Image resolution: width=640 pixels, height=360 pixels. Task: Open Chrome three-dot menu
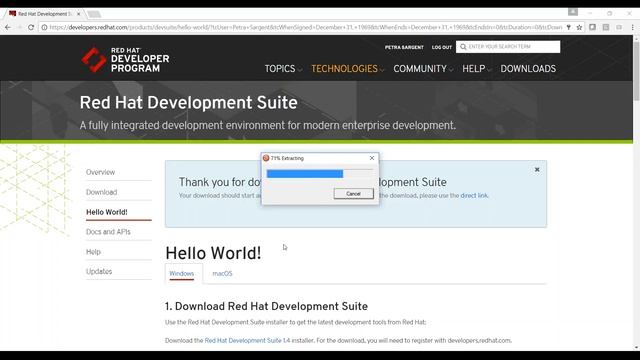pyautogui.click(x=632, y=27)
